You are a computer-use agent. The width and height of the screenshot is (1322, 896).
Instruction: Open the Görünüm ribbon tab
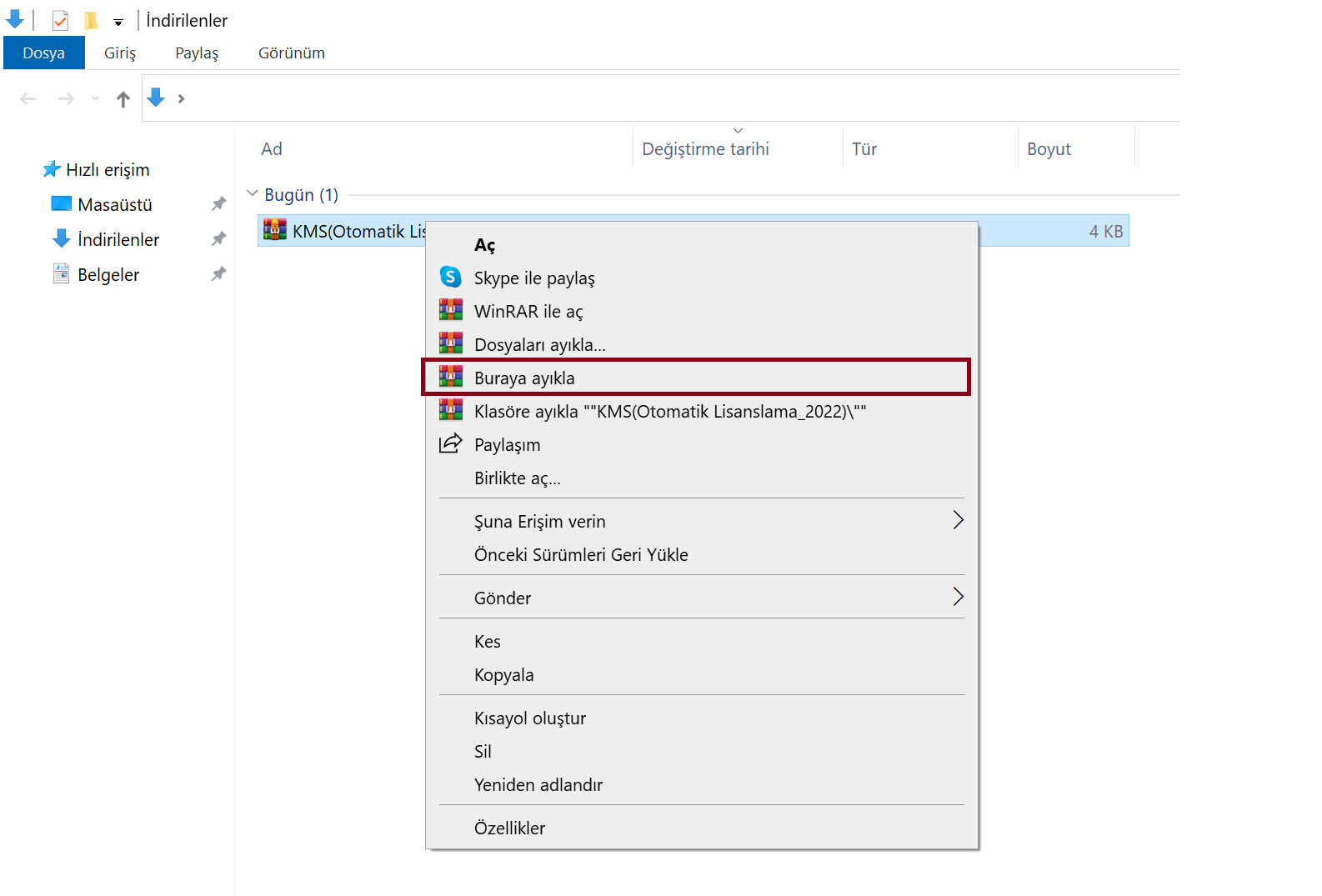pos(291,53)
